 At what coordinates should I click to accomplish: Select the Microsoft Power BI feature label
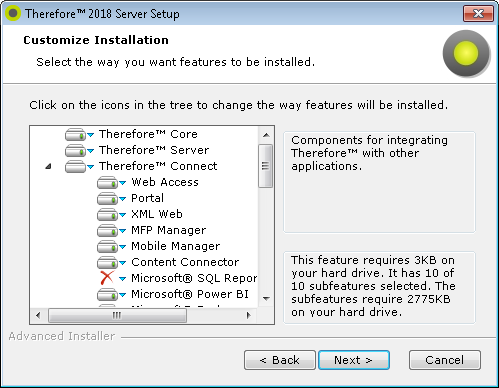tap(190, 294)
